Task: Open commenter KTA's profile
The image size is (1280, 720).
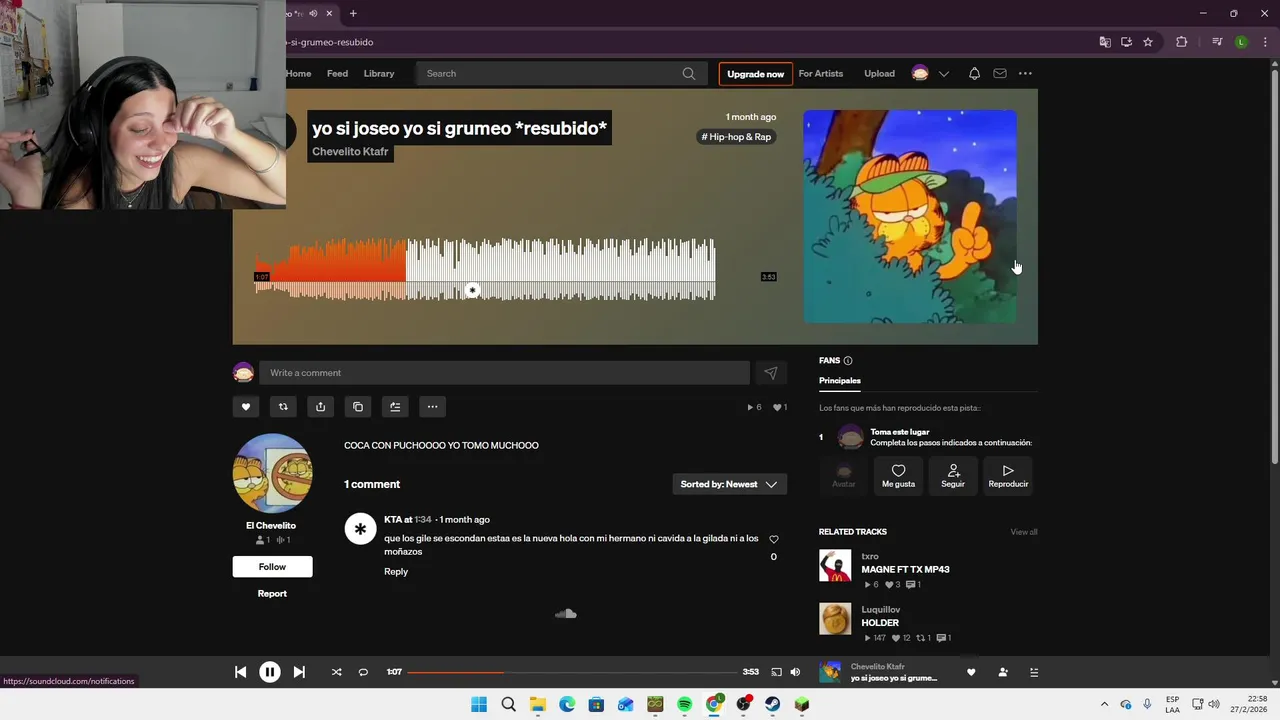Action: click(392, 520)
